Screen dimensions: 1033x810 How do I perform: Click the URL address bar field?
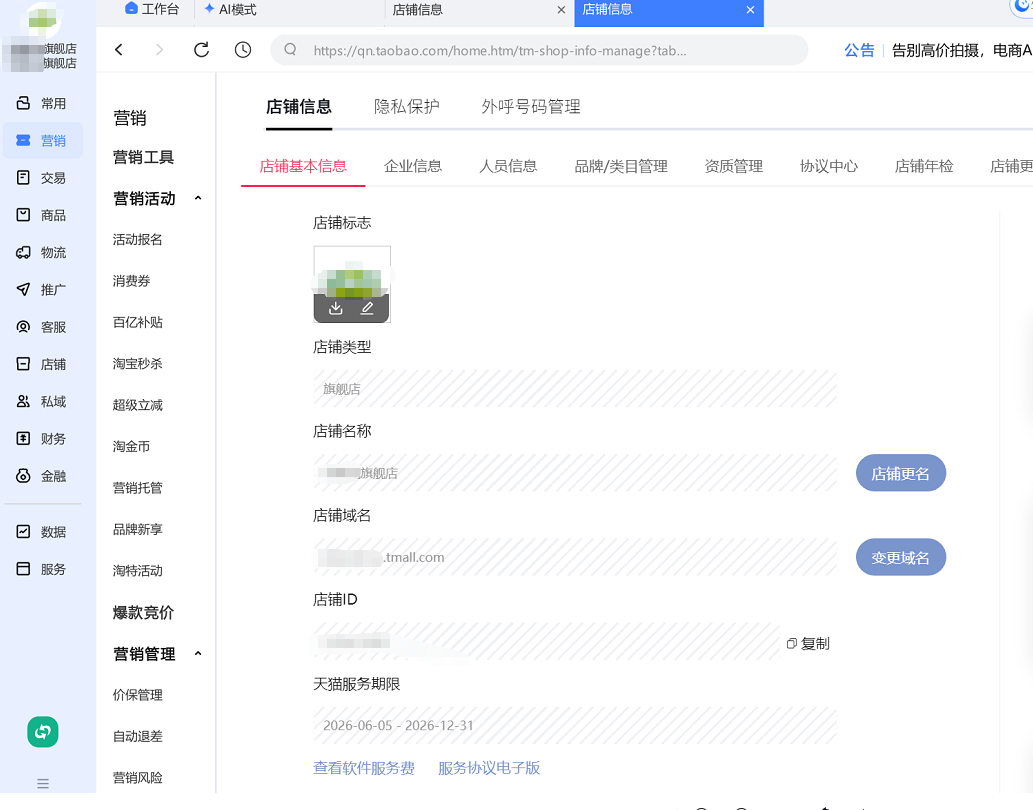click(x=539, y=50)
